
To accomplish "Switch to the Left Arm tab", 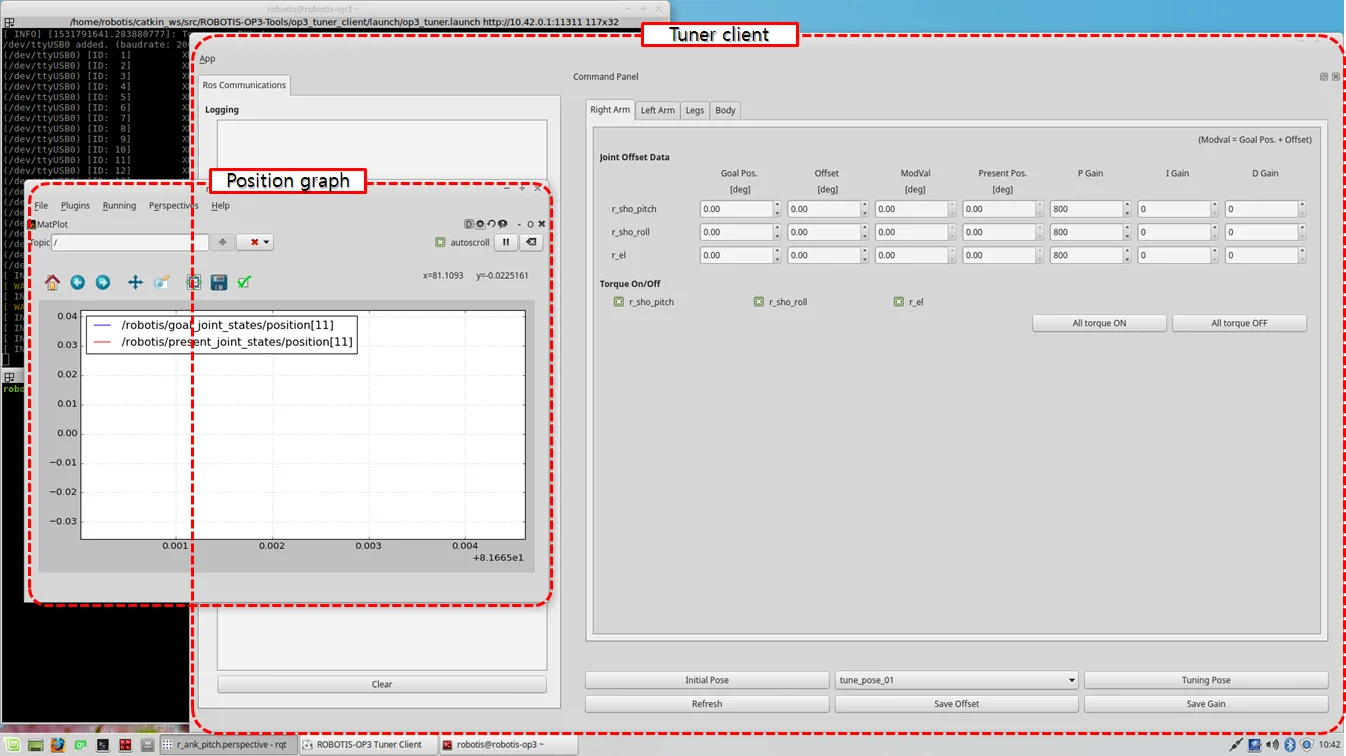I will pos(657,110).
